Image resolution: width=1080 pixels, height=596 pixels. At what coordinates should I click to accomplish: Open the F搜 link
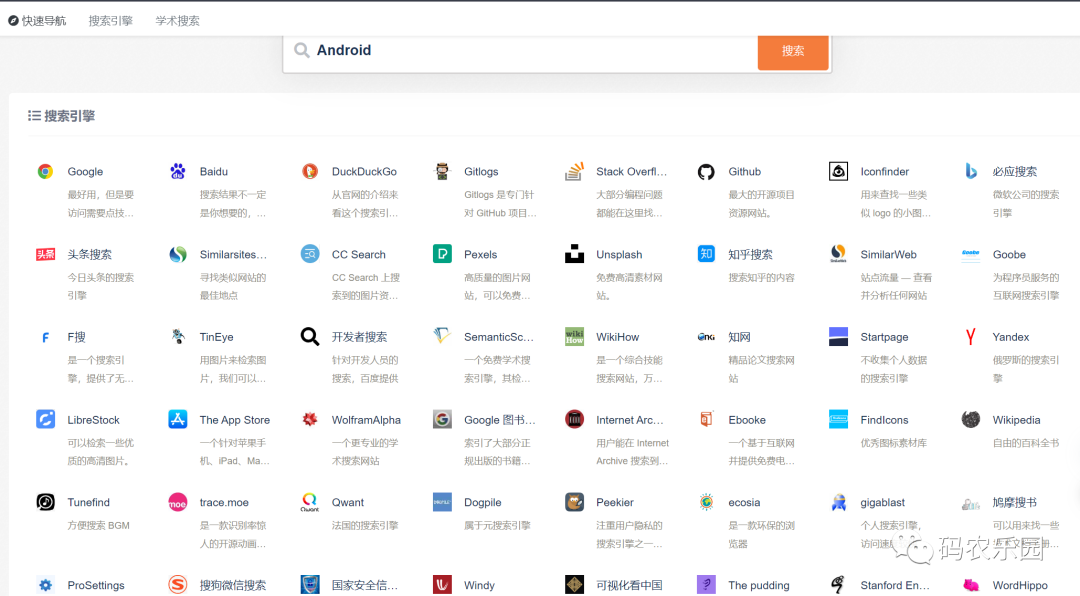pos(76,337)
